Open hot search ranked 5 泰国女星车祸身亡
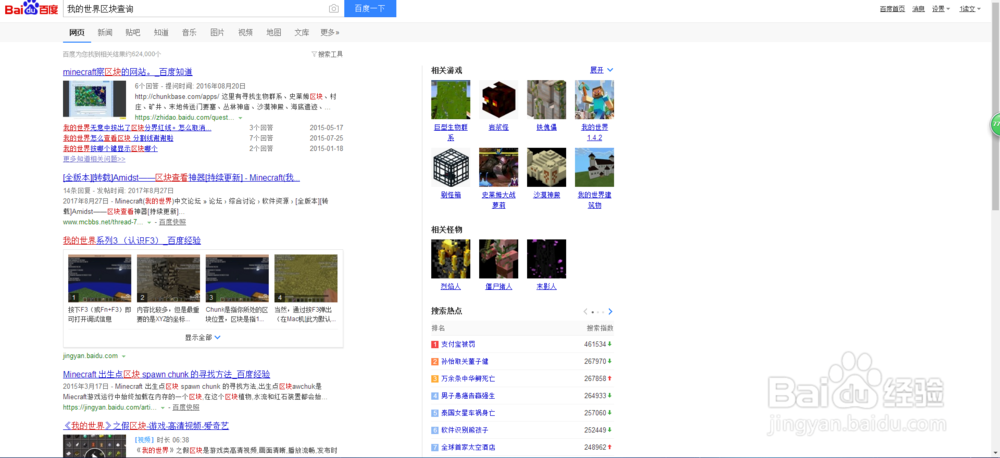Viewport: 1000px width, 458px height. 467,413
